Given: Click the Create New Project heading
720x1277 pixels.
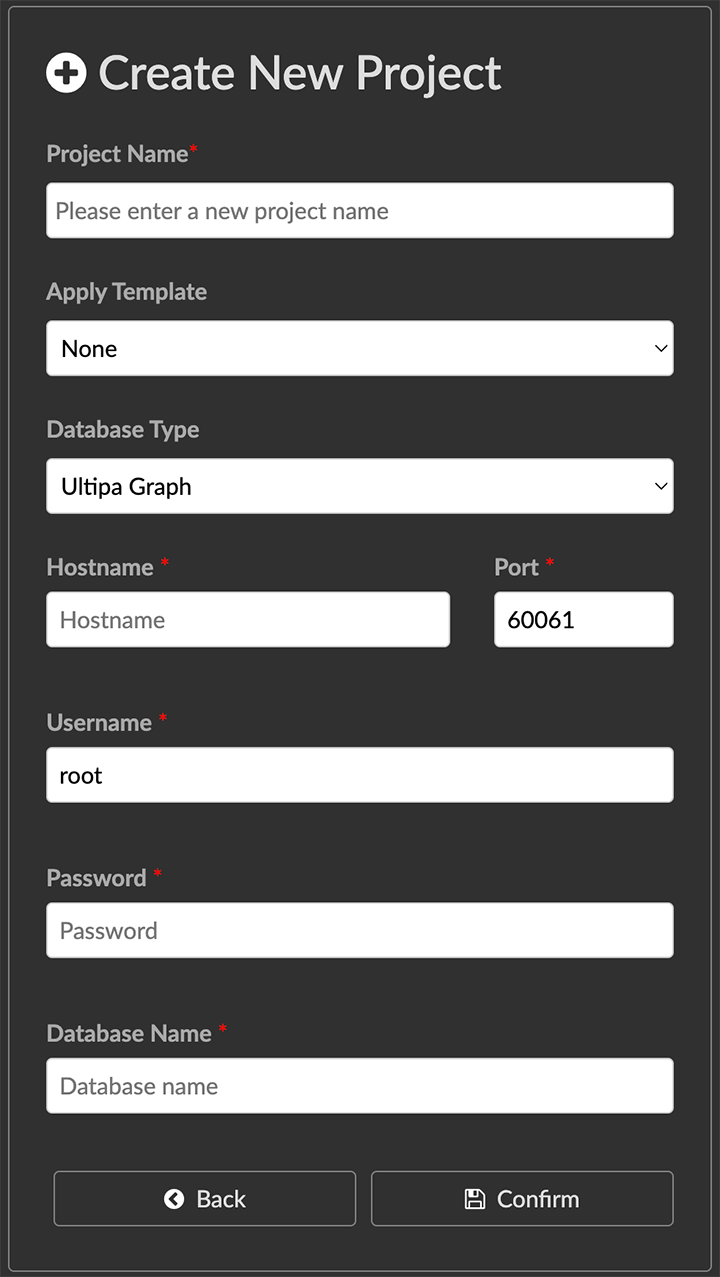Looking at the screenshot, I should pos(300,74).
